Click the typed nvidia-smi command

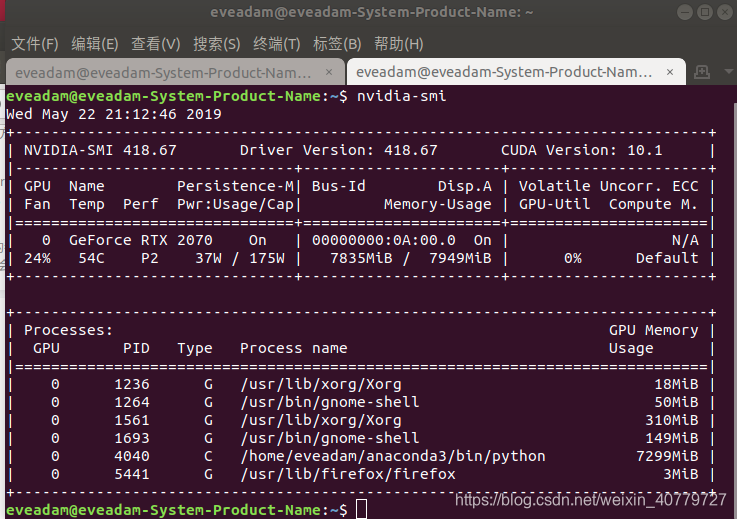(401, 96)
